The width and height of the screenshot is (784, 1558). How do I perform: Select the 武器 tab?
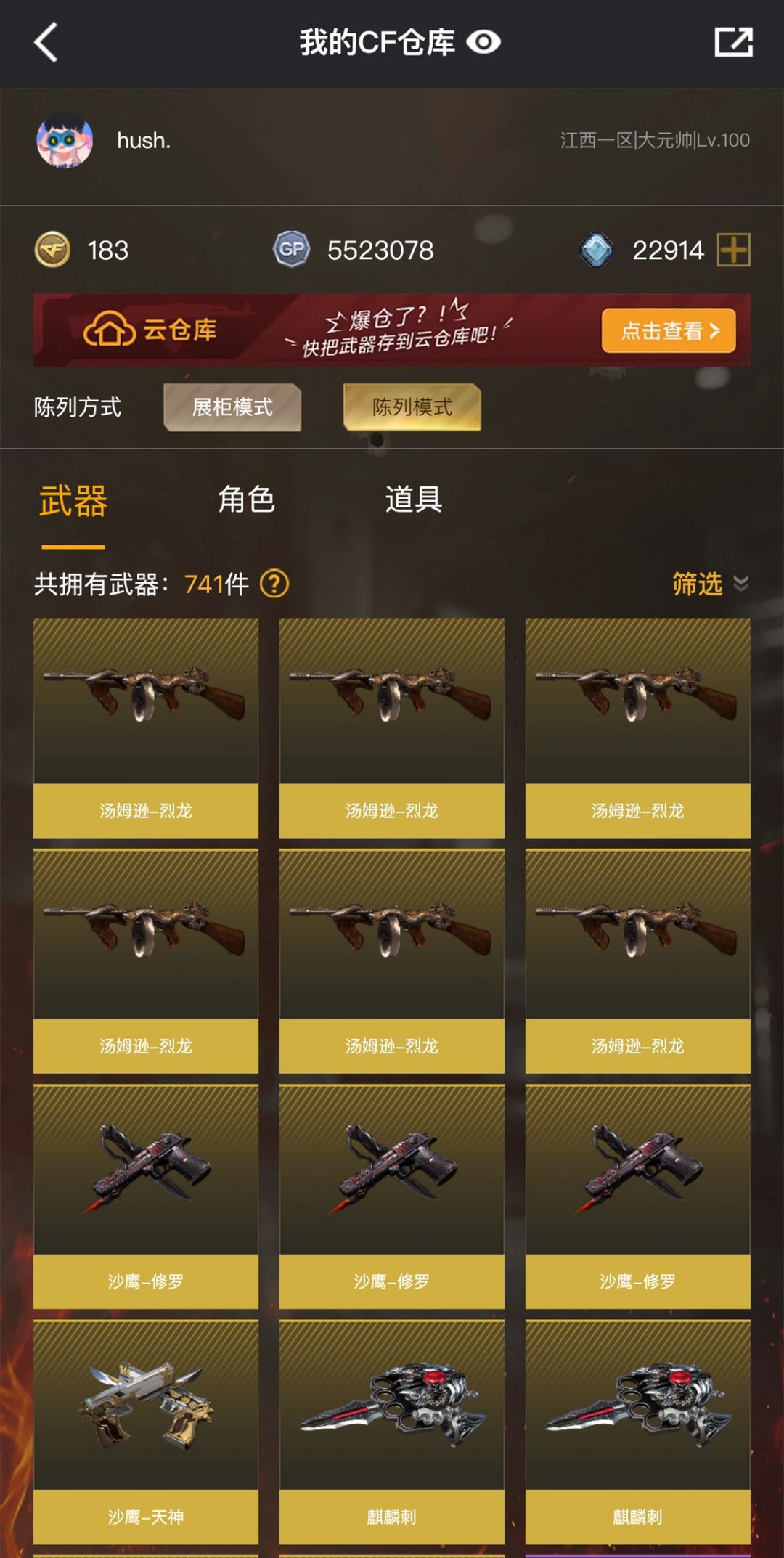pyautogui.click(x=73, y=501)
